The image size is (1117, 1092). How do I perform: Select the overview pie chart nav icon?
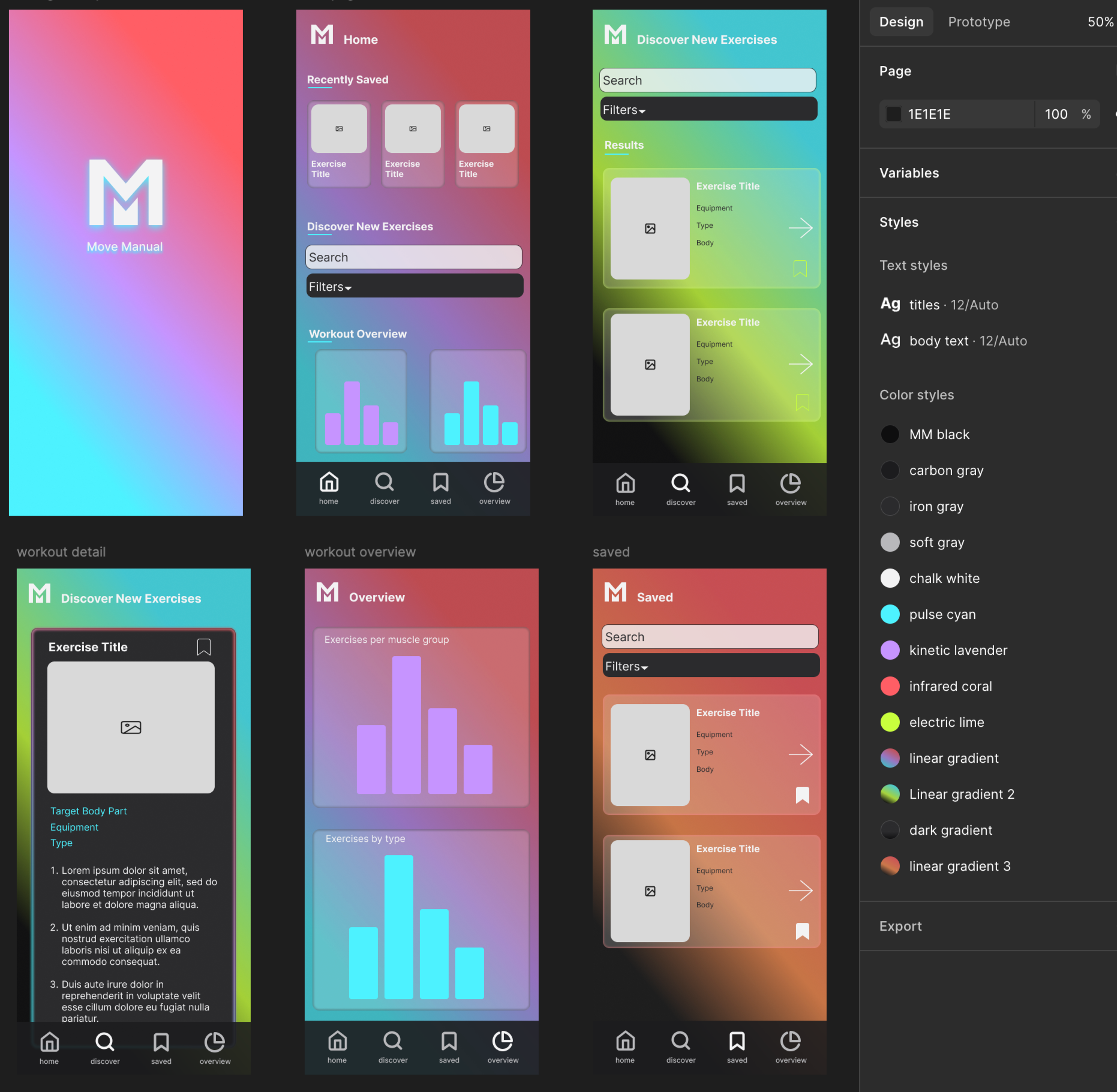pyautogui.click(x=494, y=482)
